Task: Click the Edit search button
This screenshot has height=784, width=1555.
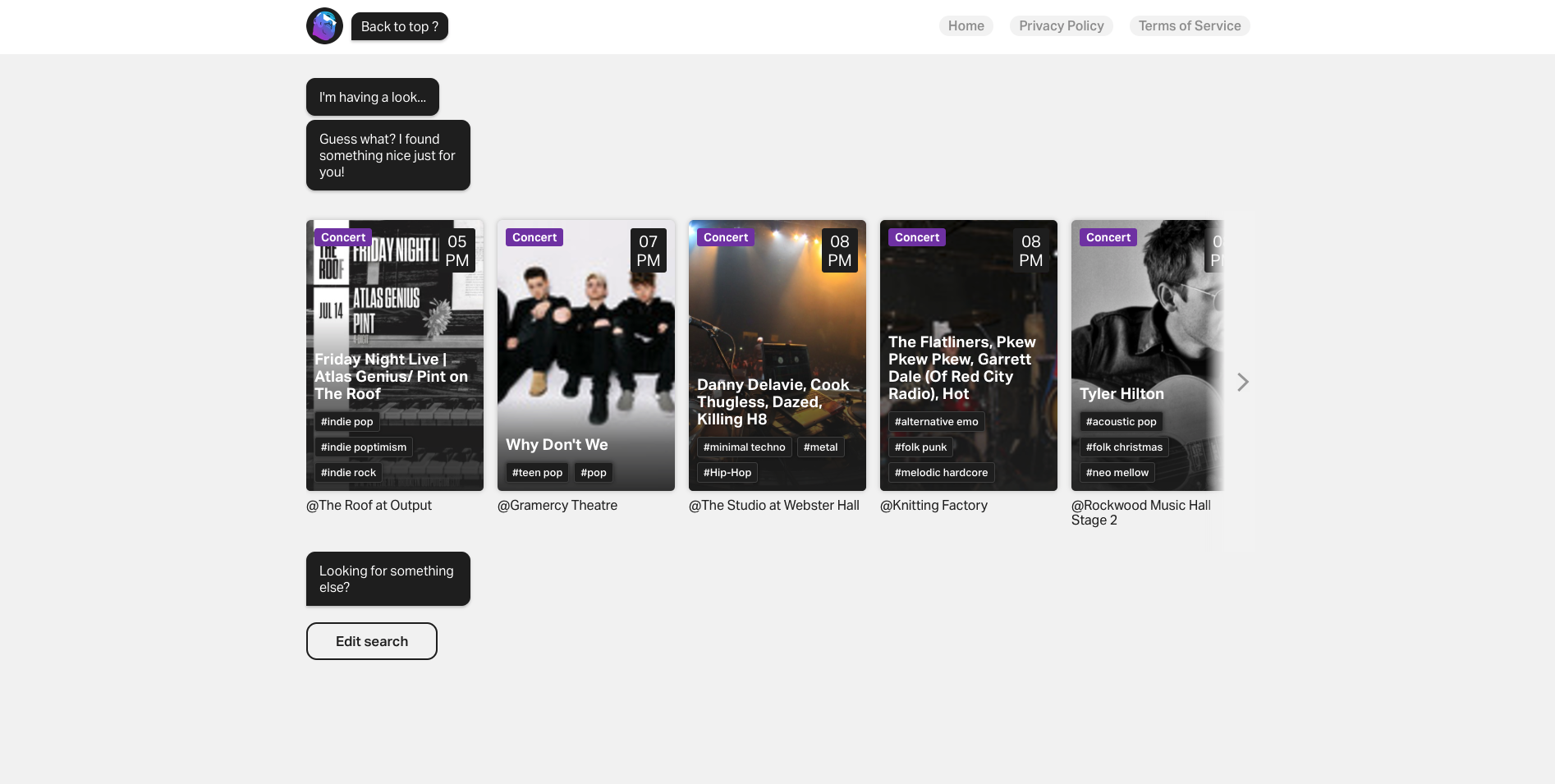Action: click(x=372, y=641)
